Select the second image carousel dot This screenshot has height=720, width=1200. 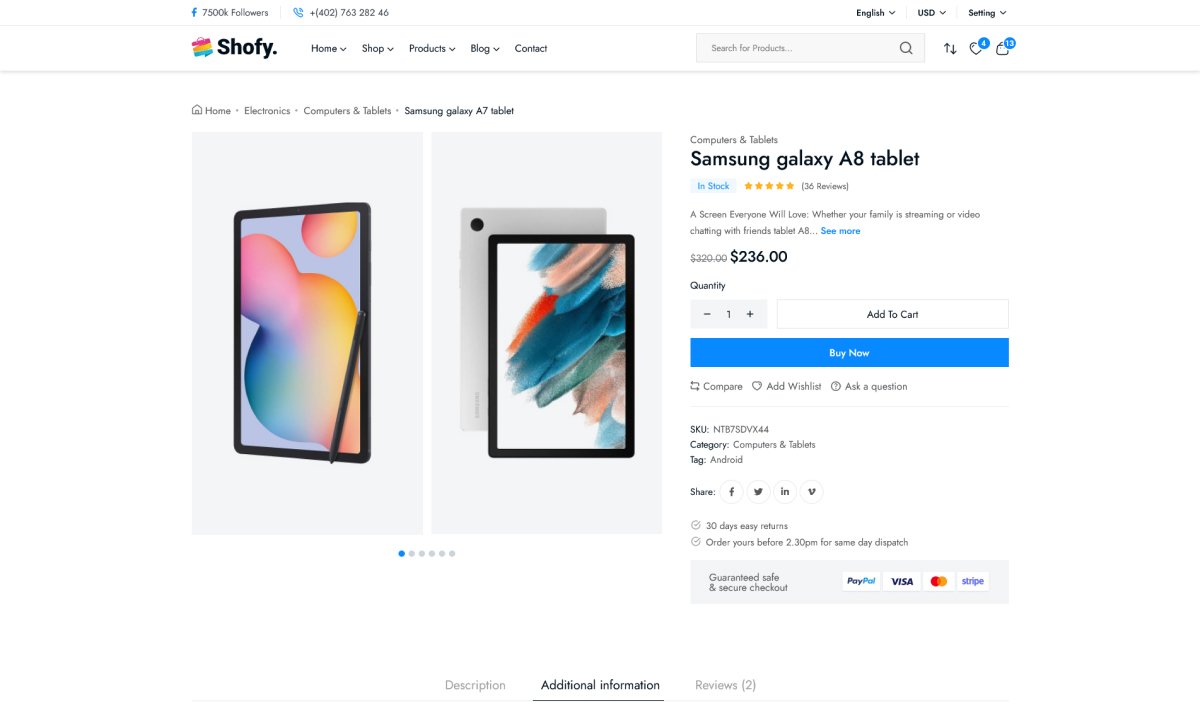tap(412, 553)
